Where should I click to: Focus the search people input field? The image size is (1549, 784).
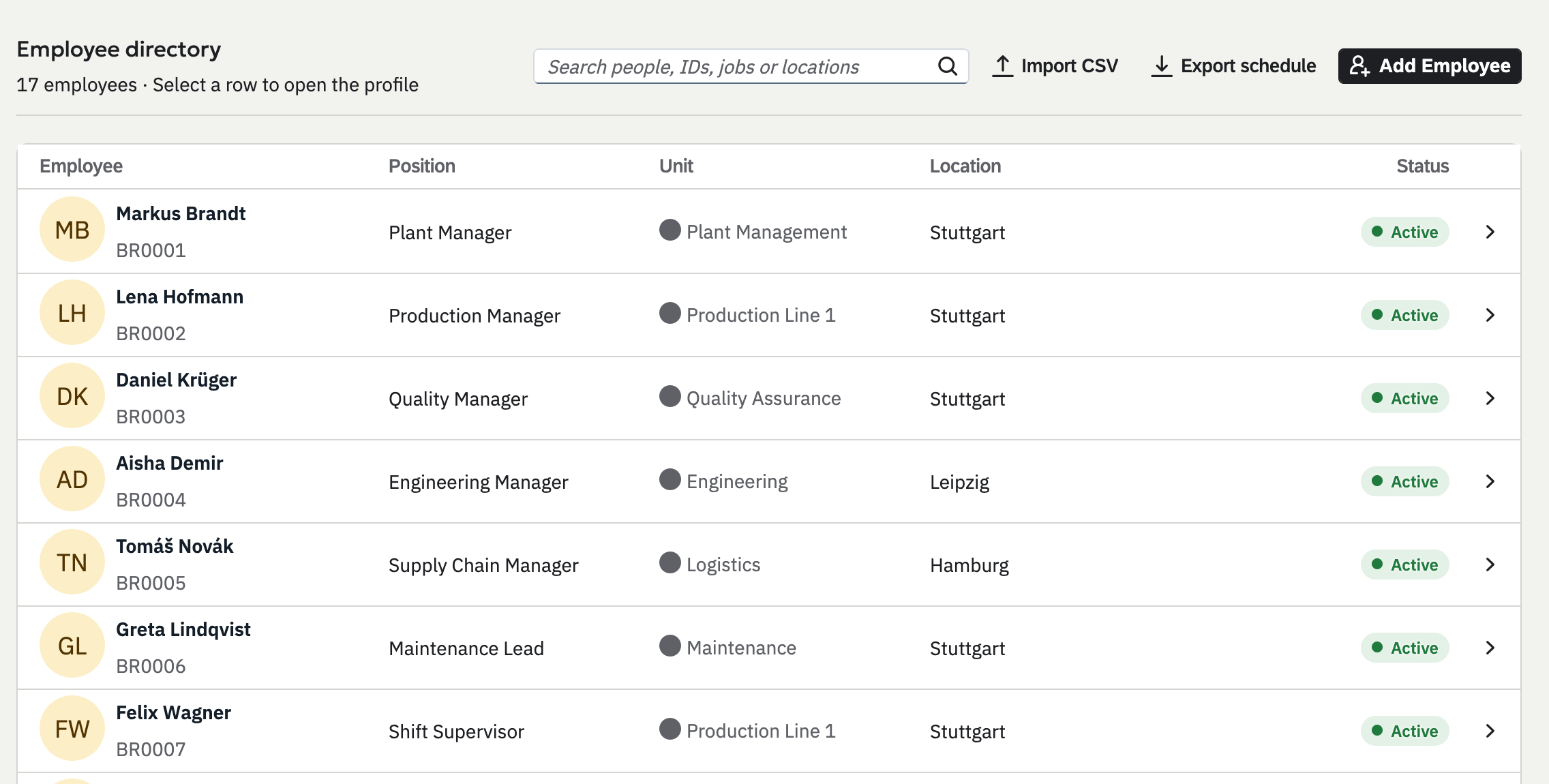(x=751, y=66)
